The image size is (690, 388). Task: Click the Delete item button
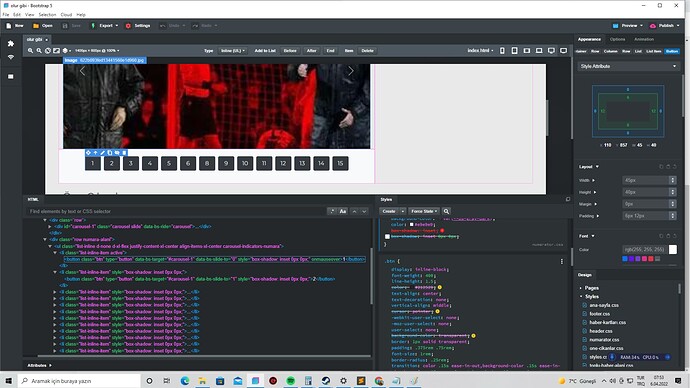tap(367, 51)
